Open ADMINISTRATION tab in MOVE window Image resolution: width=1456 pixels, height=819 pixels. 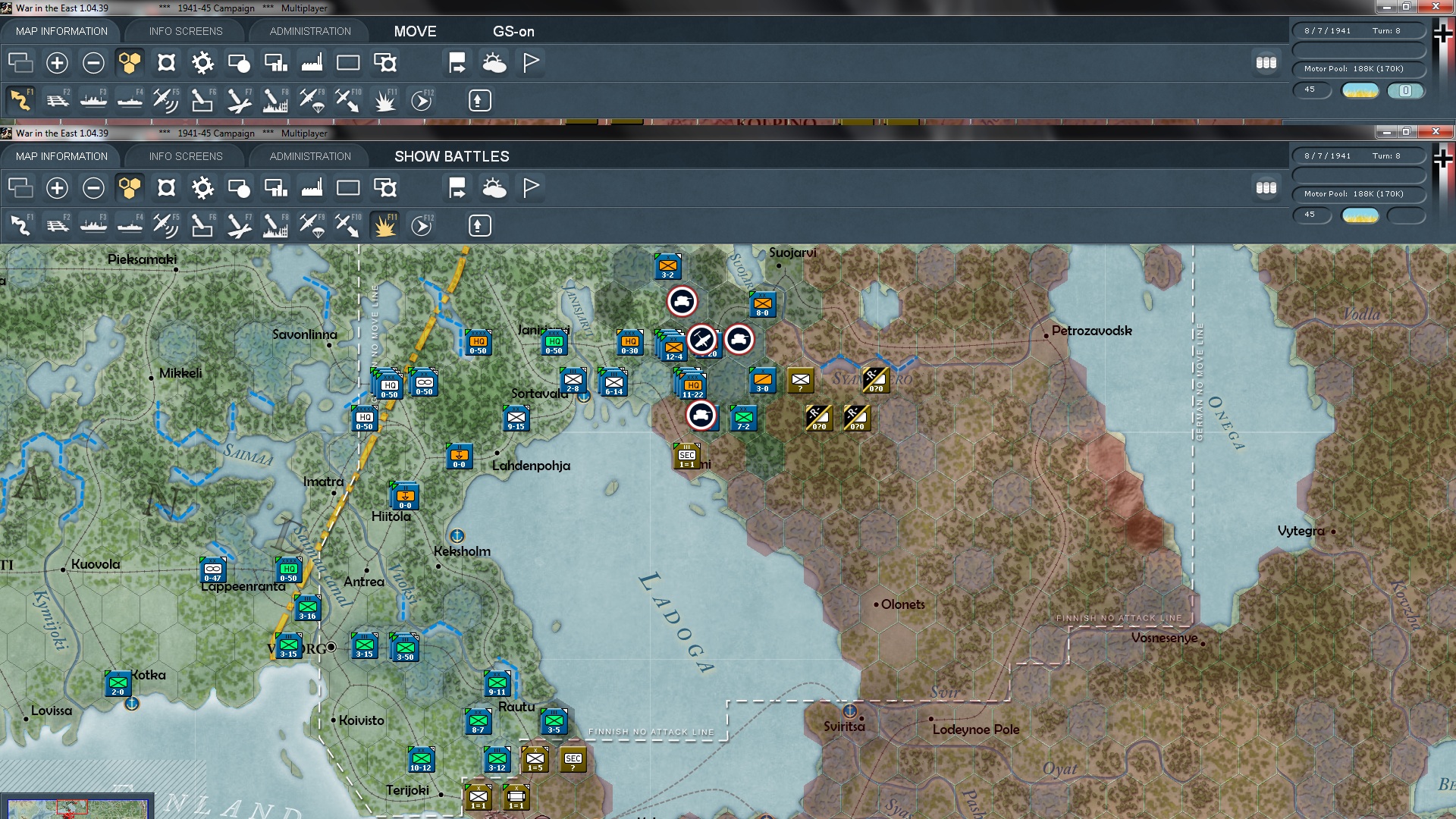pos(310,31)
